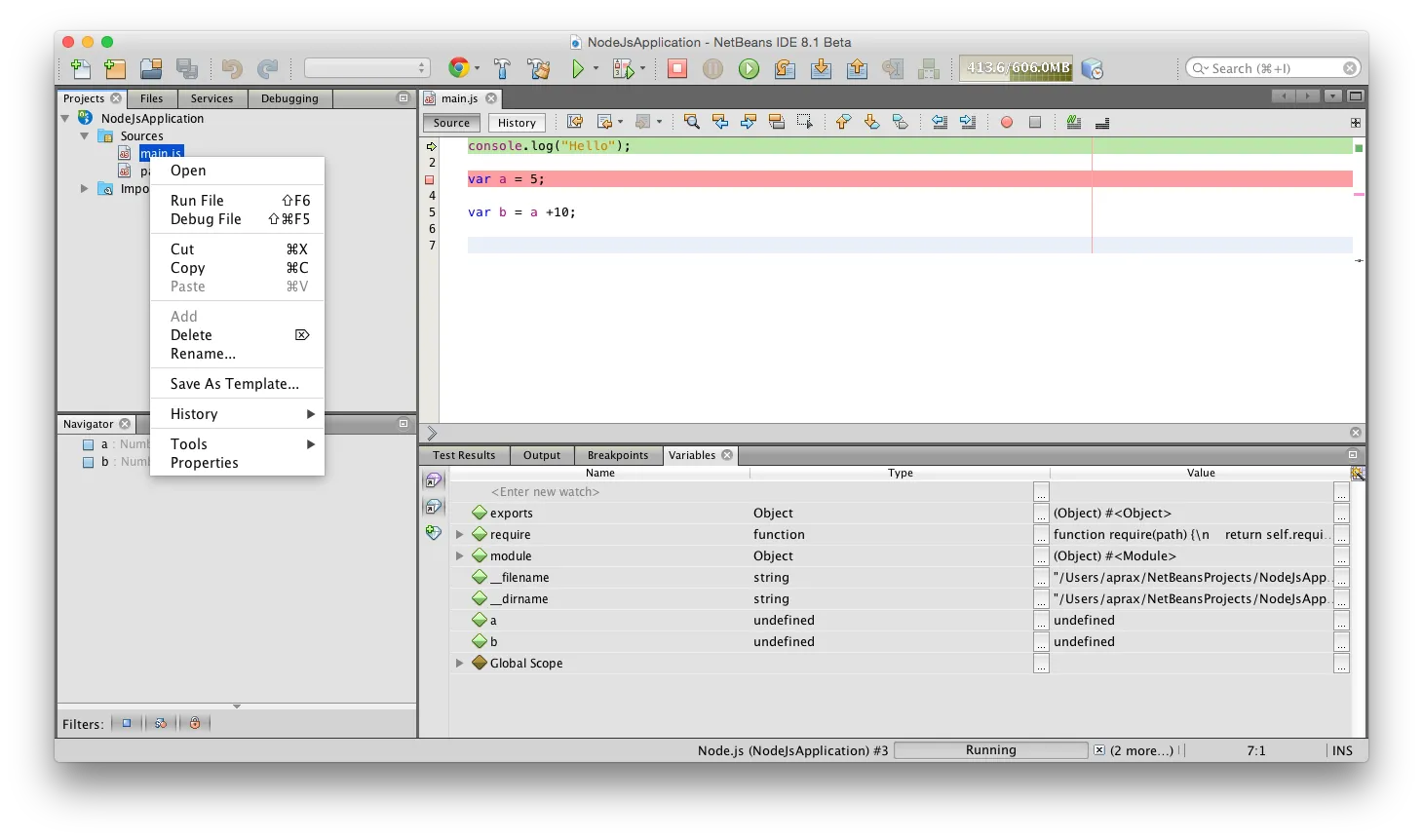This screenshot has width=1423, height=840.
Task: Click the Running progress bar in status bar
Action: 990,750
